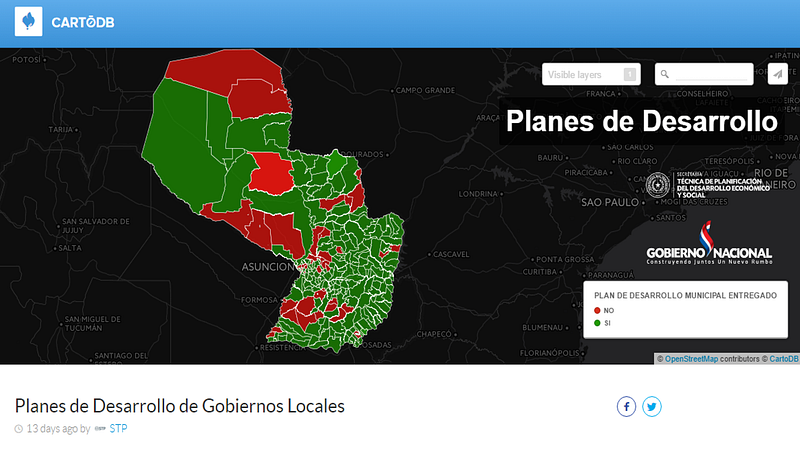Open the STP author profile link

[x=118, y=429]
